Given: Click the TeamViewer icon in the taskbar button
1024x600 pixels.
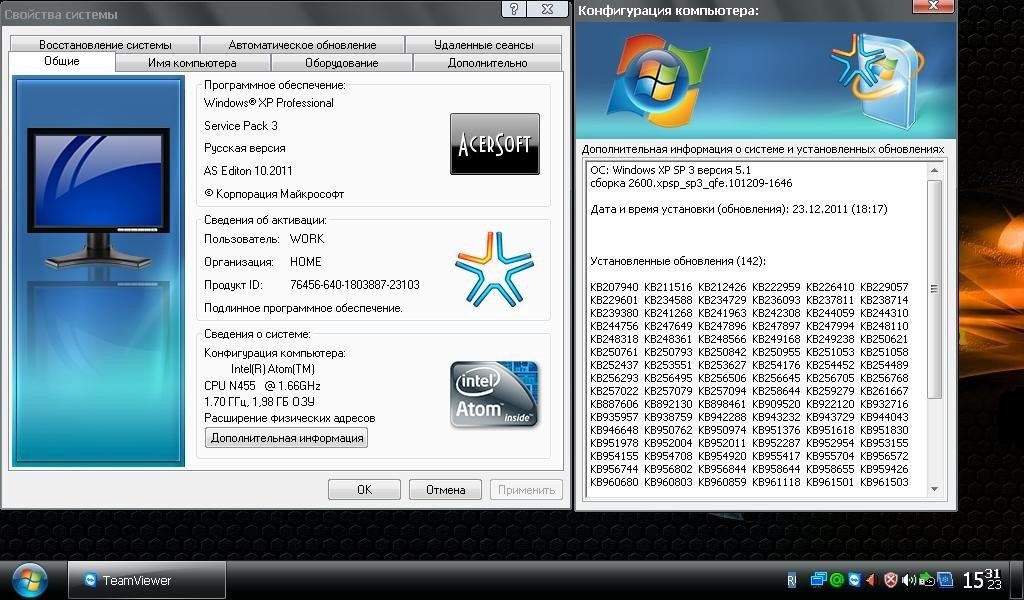Looking at the screenshot, I should point(90,580).
